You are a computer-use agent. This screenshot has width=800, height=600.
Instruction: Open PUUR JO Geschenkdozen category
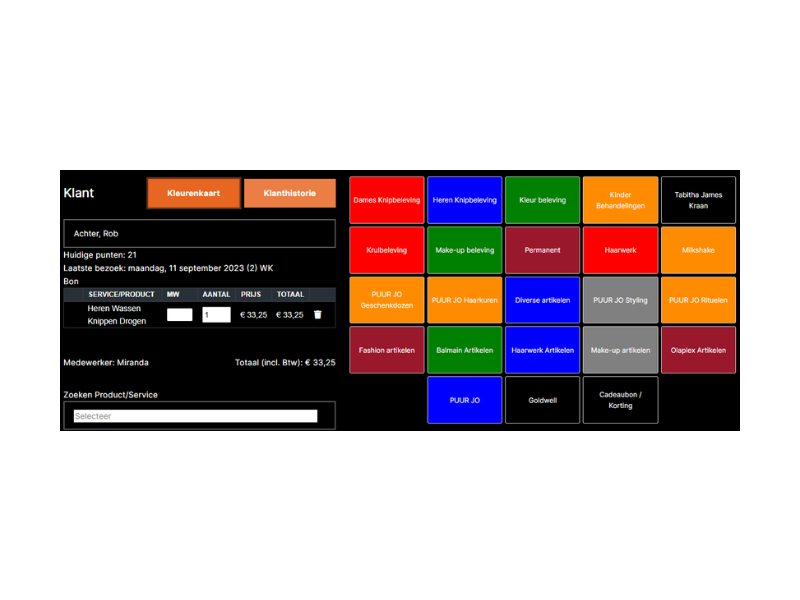tap(386, 300)
